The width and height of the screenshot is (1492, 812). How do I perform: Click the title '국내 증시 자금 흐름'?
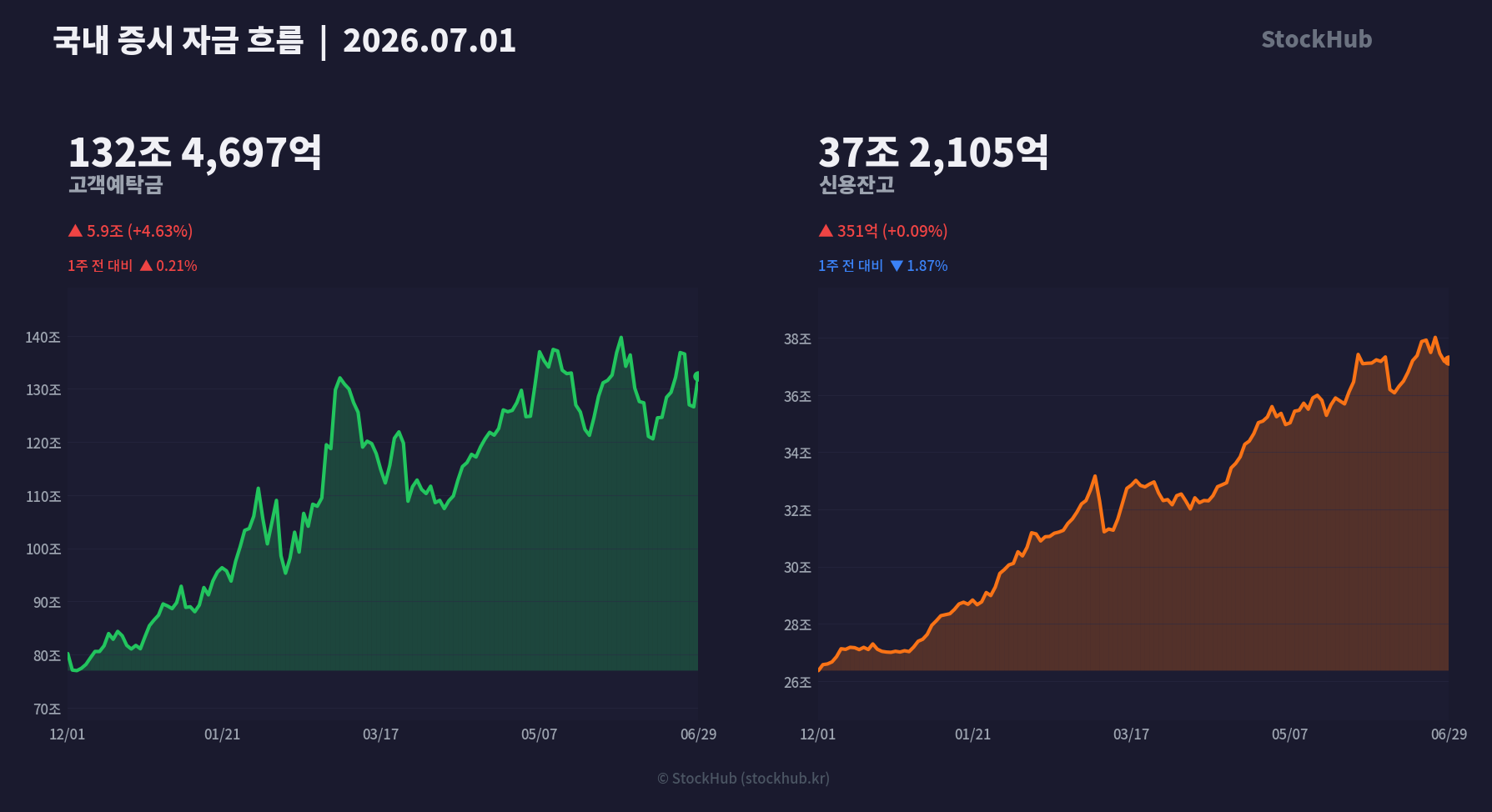[x=178, y=40]
